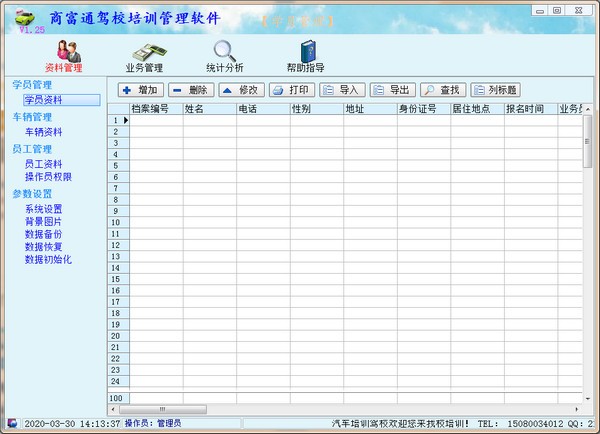
Task: Open 数据备份 in the sidebar
Action: (43, 234)
